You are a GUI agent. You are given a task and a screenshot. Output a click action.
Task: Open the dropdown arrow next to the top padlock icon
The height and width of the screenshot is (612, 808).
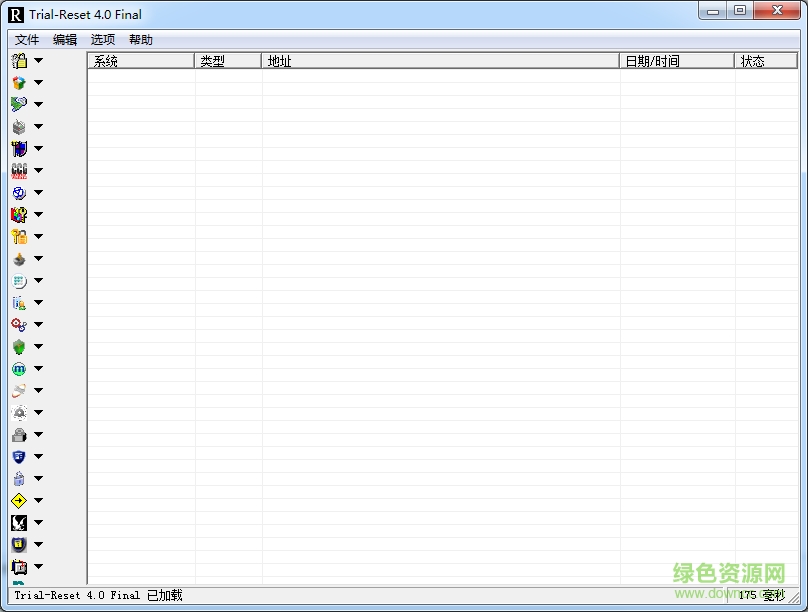coord(38,59)
